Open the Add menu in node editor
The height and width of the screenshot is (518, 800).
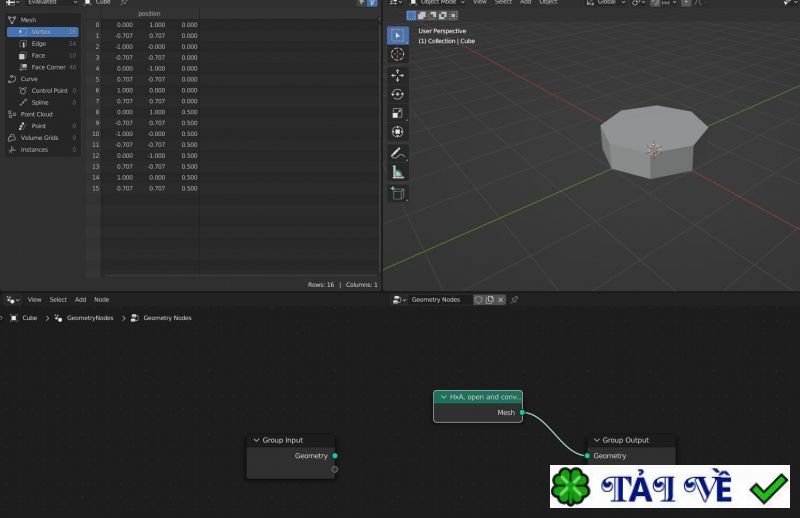coord(81,299)
